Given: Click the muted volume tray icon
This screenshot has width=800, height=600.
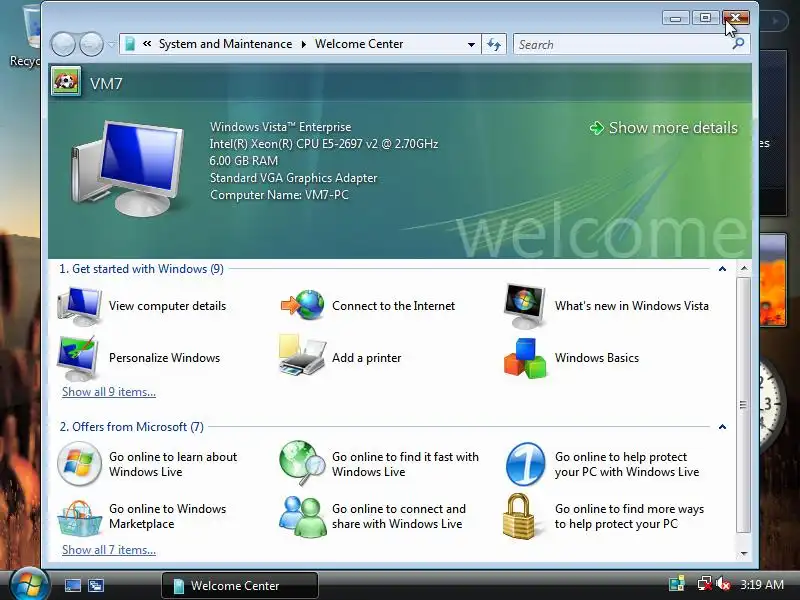Looking at the screenshot, I should 723,584.
